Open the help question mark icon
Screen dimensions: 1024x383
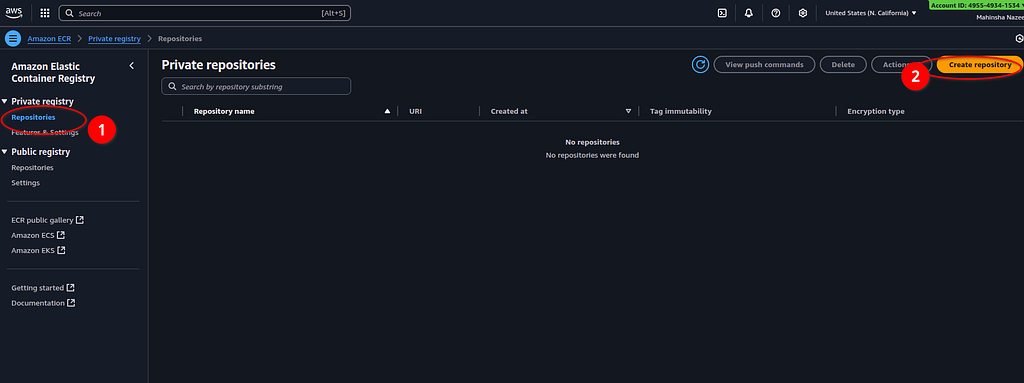775,13
